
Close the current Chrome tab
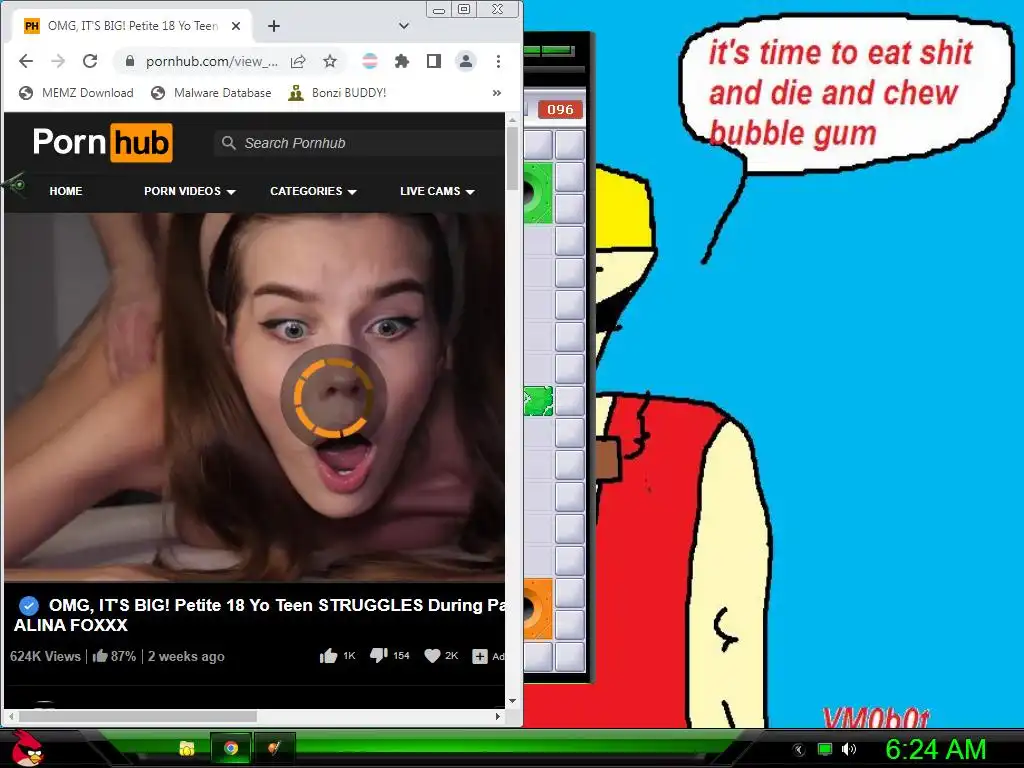tap(236, 26)
